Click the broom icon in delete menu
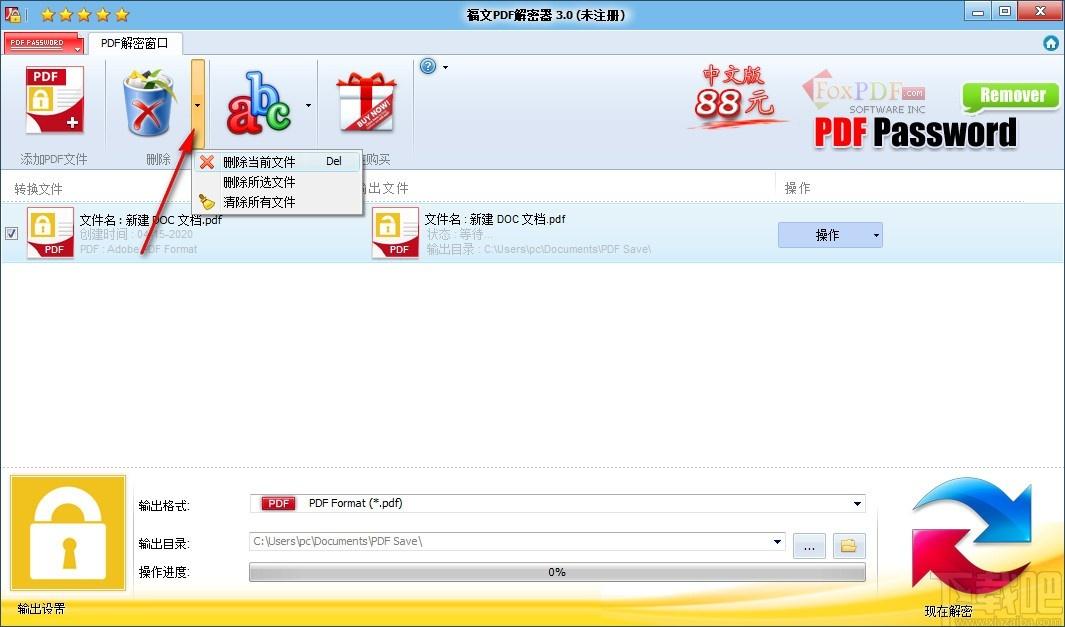Screen dimensions: 1065x627 point(207,202)
